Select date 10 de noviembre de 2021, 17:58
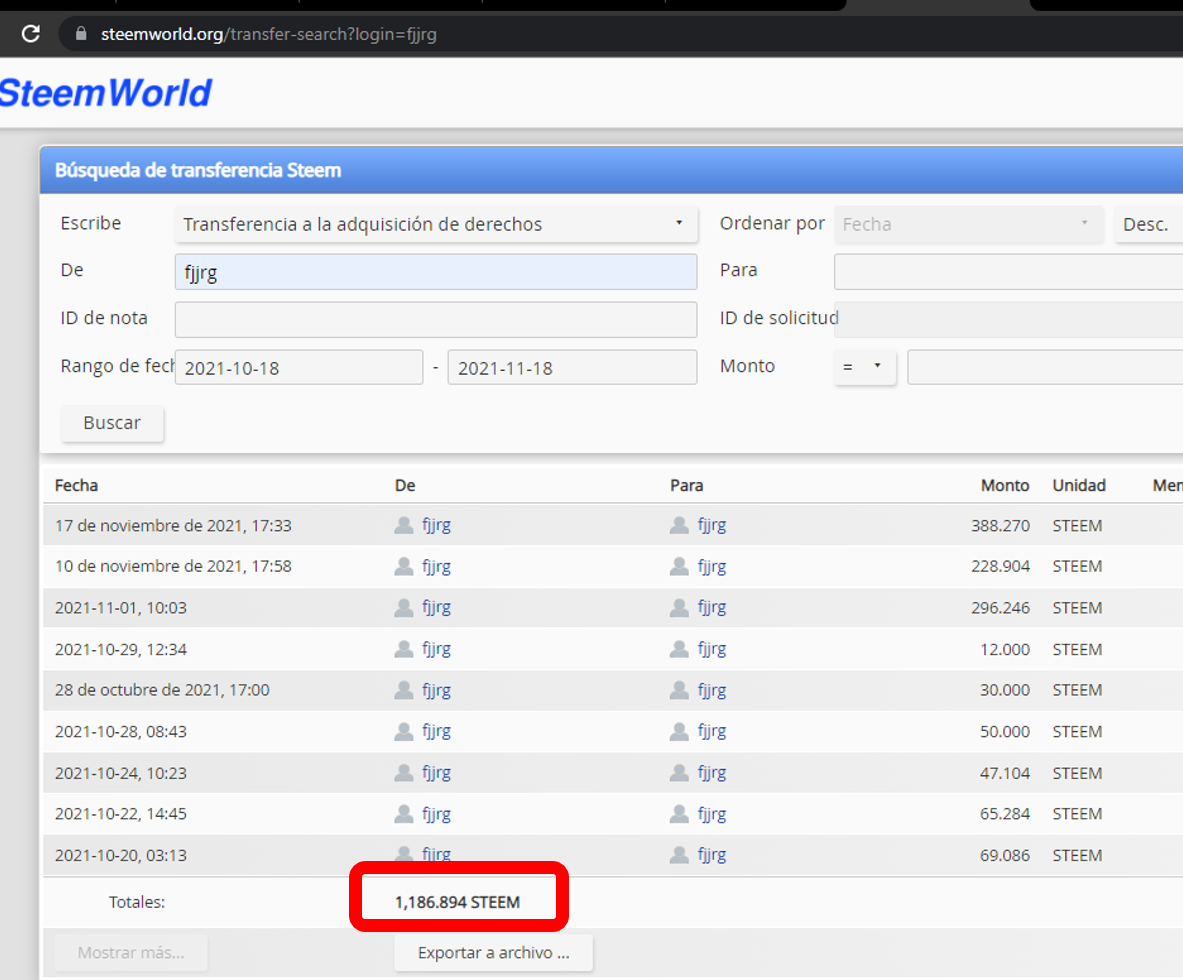The image size is (1183, 980). click(173, 567)
